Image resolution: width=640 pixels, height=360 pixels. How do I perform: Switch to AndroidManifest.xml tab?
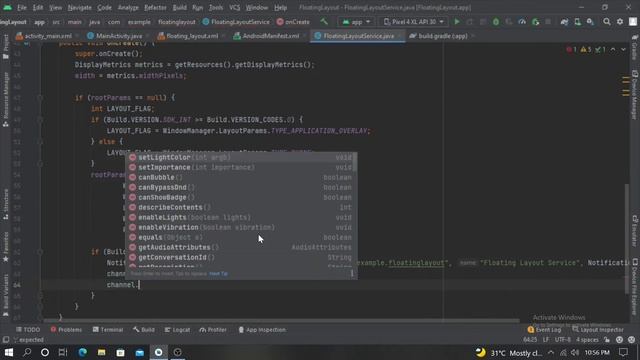270,36
